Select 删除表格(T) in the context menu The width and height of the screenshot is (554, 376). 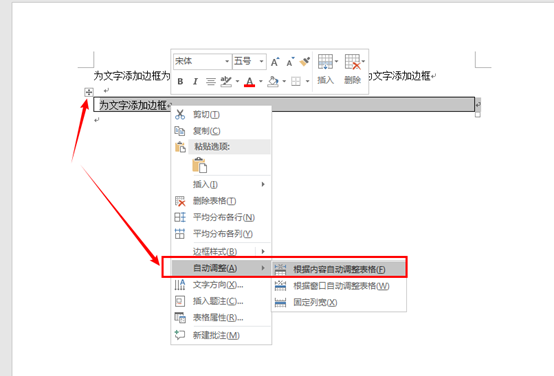[221, 201]
